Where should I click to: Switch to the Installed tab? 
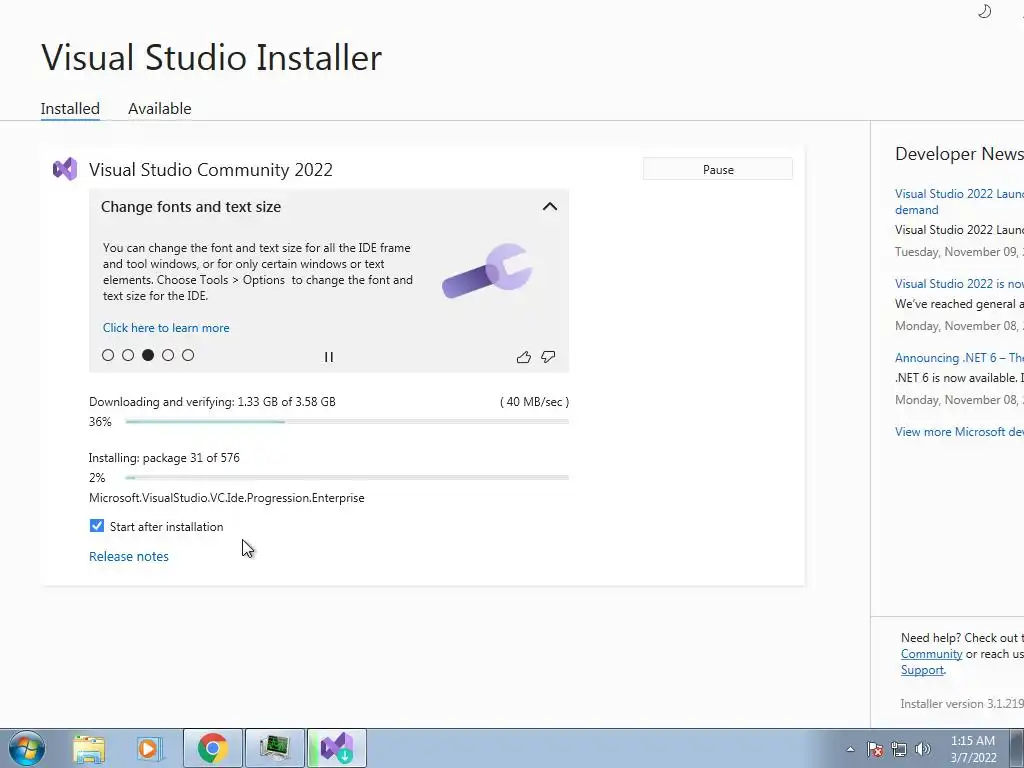[x=70, y=108]
